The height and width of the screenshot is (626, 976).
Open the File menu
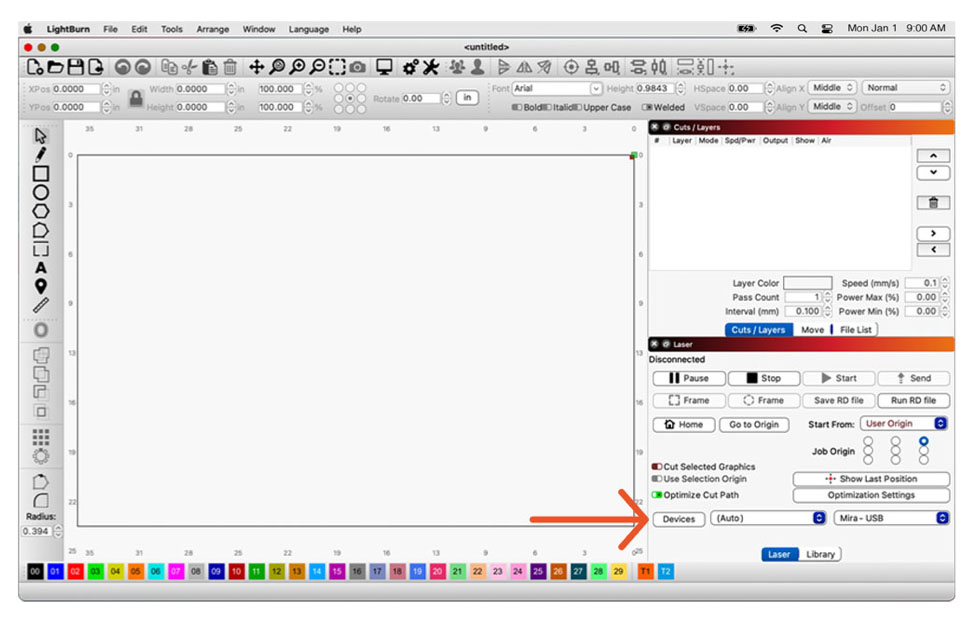coord(110,29)
